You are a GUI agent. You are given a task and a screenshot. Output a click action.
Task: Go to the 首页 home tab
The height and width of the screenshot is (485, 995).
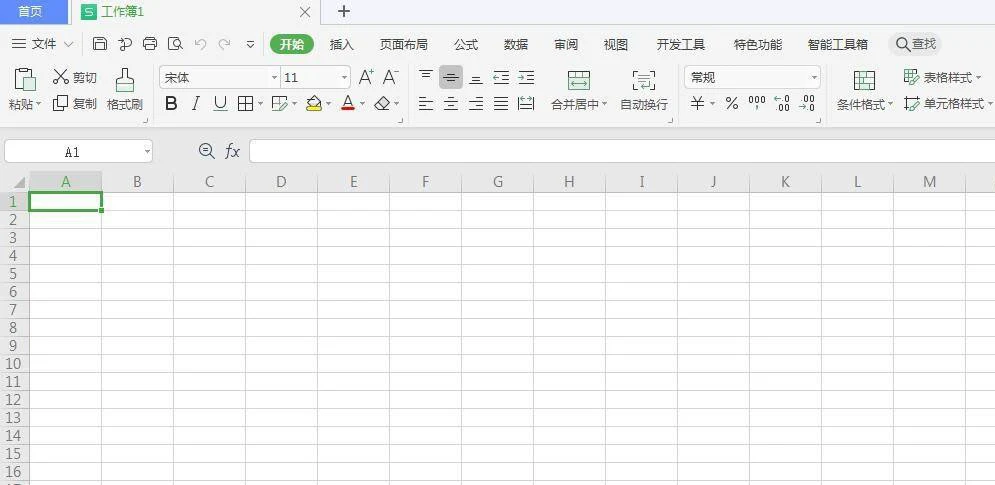pos(30,11)
